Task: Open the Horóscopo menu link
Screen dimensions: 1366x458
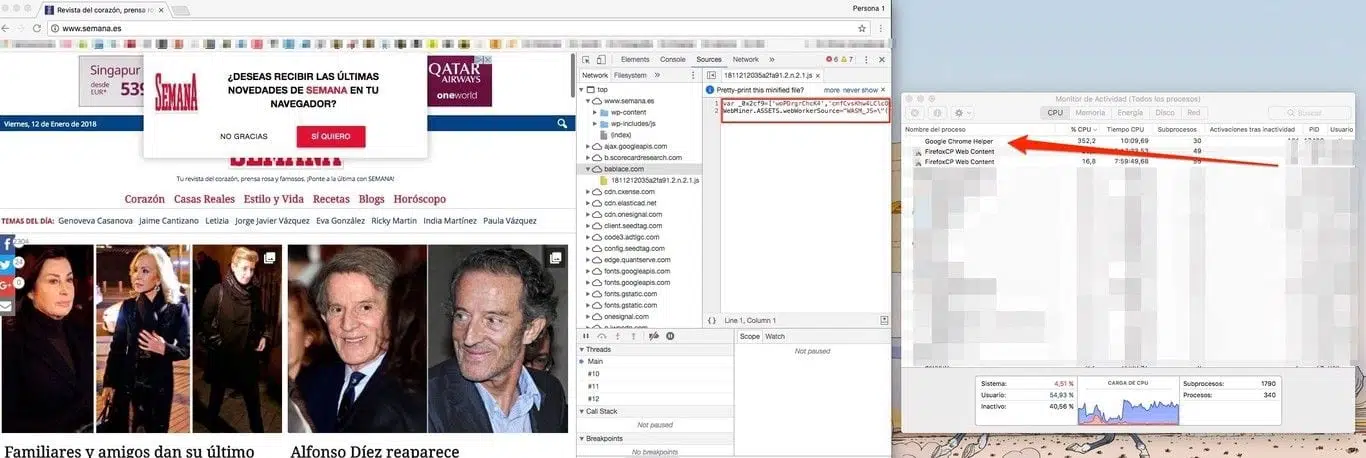Action: click(x=420, y=199)
